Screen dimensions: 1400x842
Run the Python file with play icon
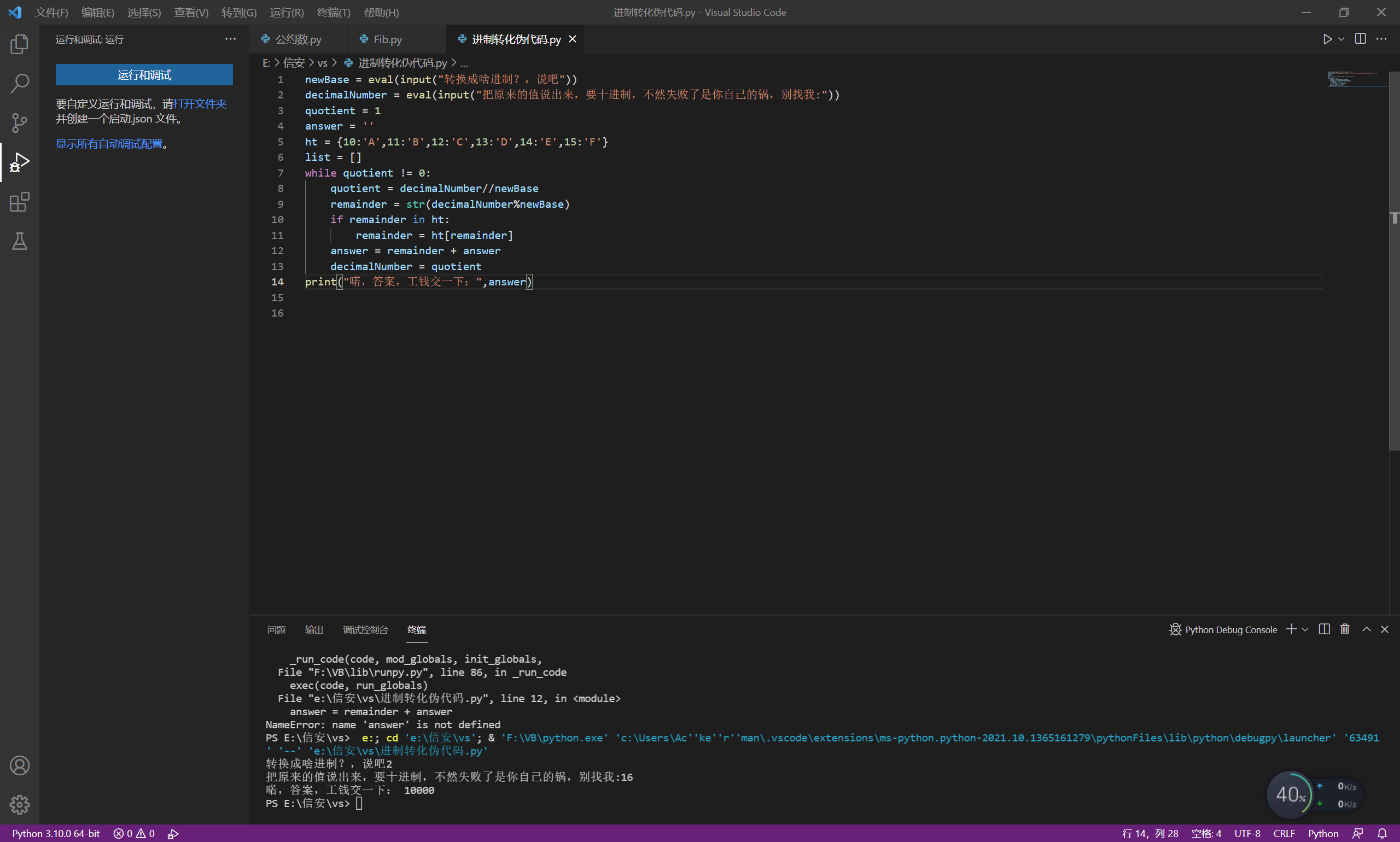tap(1327, 39)
